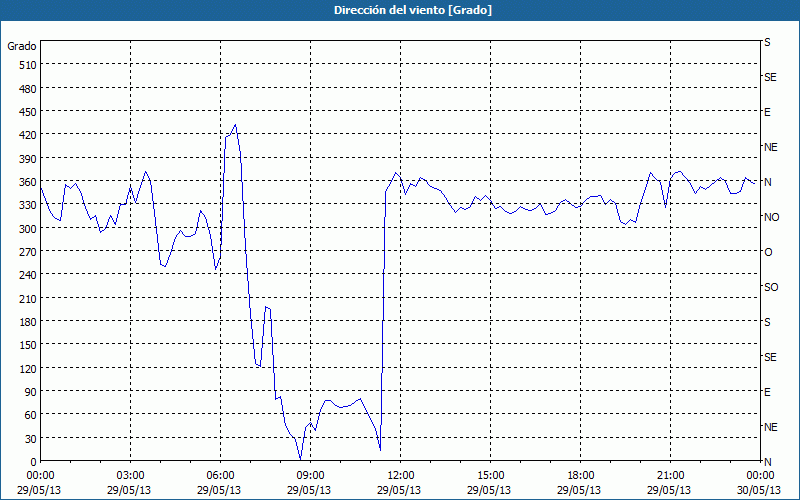Screen dimensions: 800x500
Task: Click the 29/05/13 date under 18:00
Action: pyautogui.click(x=579, y=490)
